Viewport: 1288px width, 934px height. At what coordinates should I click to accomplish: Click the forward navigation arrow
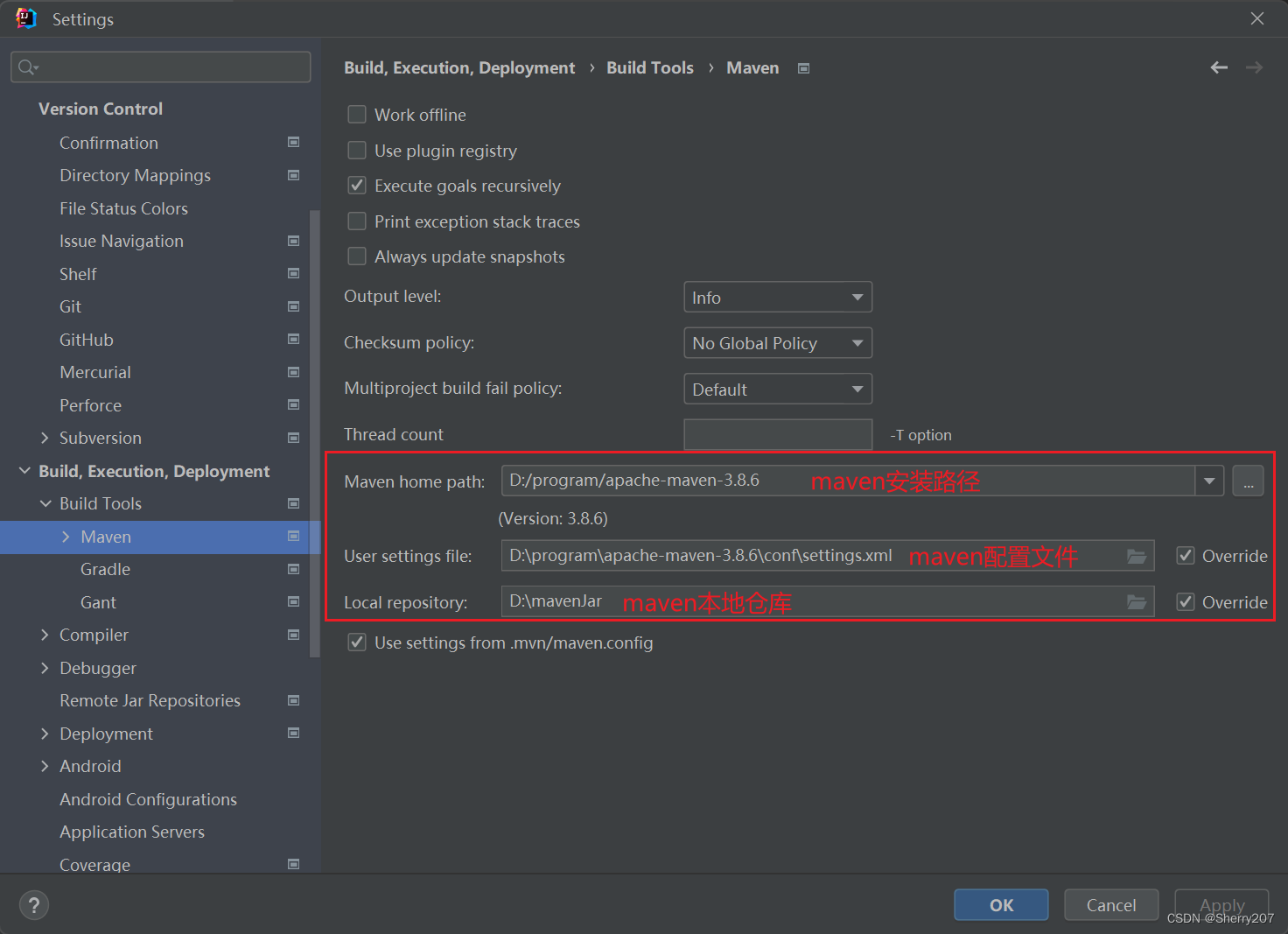tap(1254, 67)
